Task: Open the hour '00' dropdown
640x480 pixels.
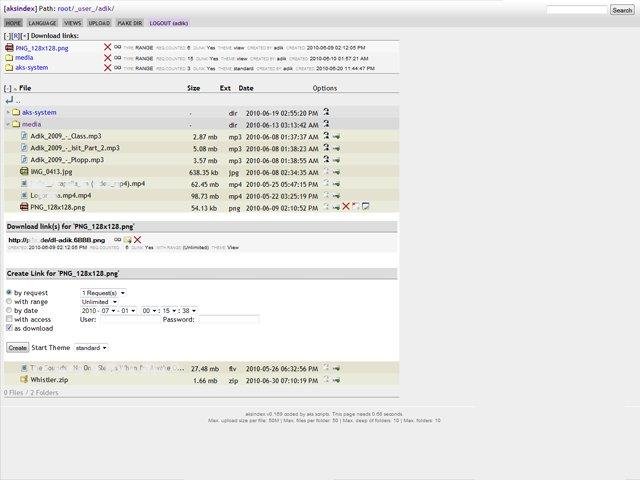Action: 149,311
